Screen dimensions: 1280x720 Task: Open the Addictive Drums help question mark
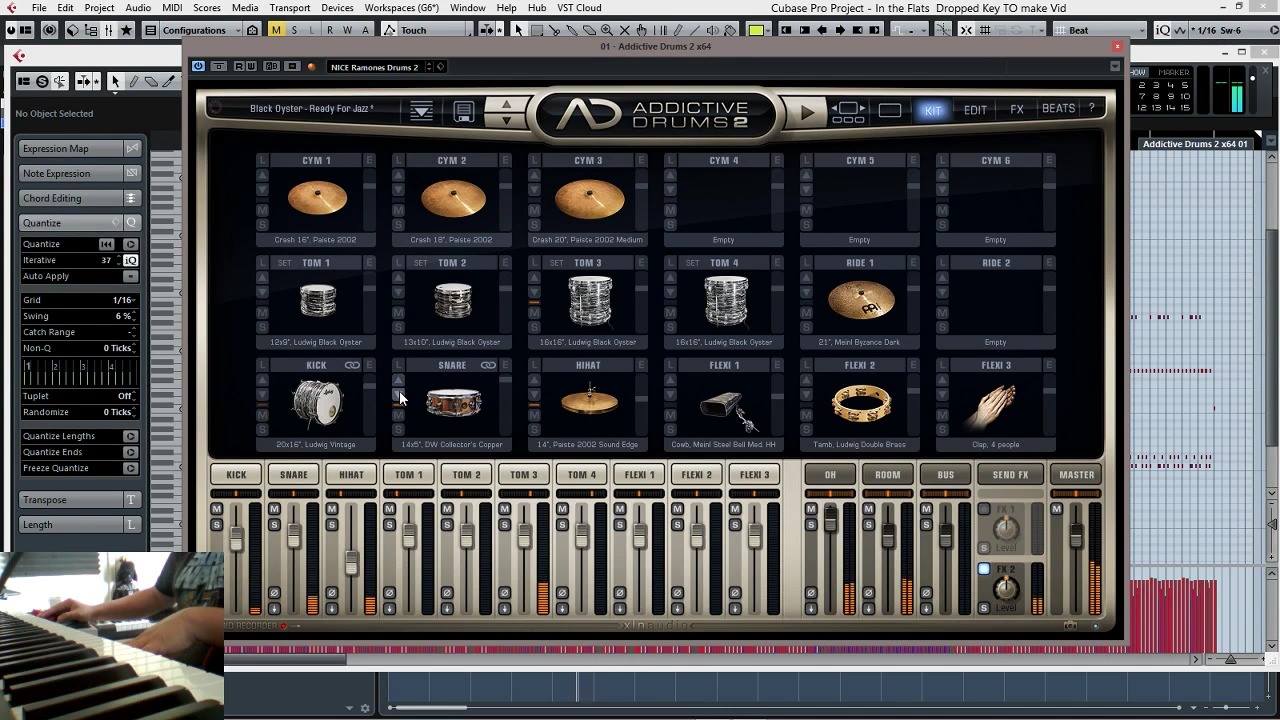(x=1091, y=108)
